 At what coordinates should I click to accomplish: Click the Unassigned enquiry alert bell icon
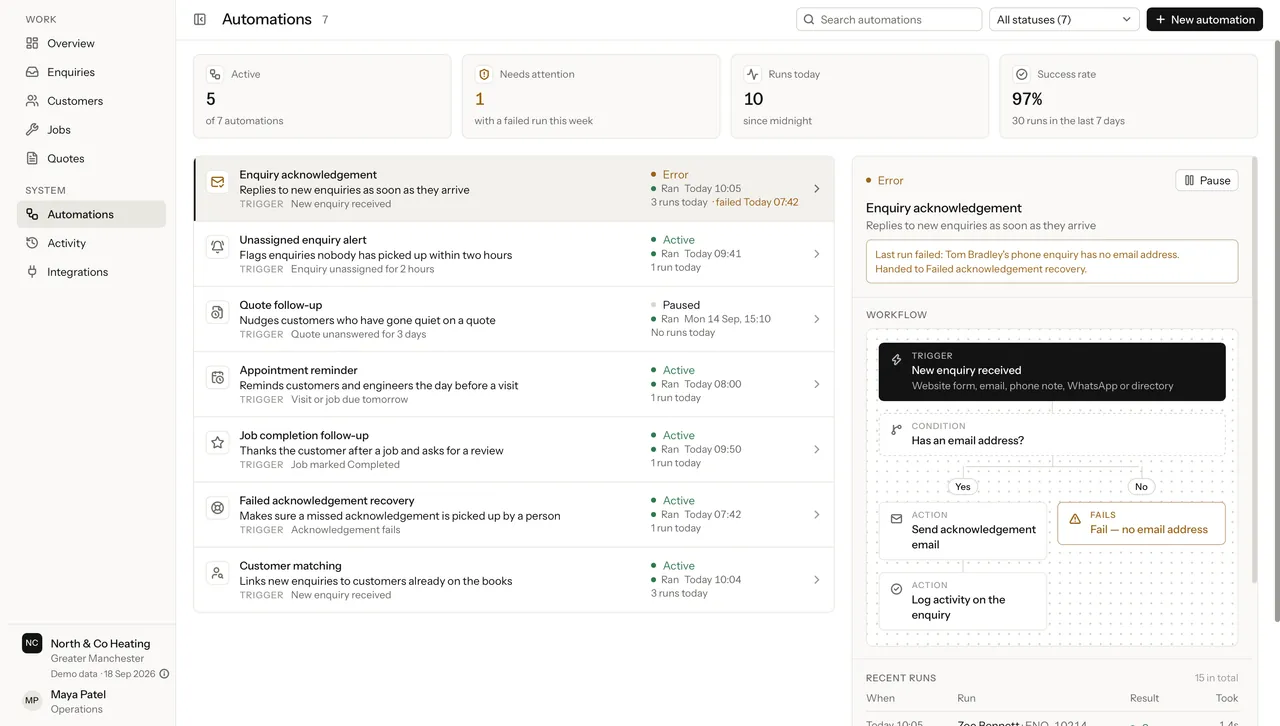coord(217,247)
